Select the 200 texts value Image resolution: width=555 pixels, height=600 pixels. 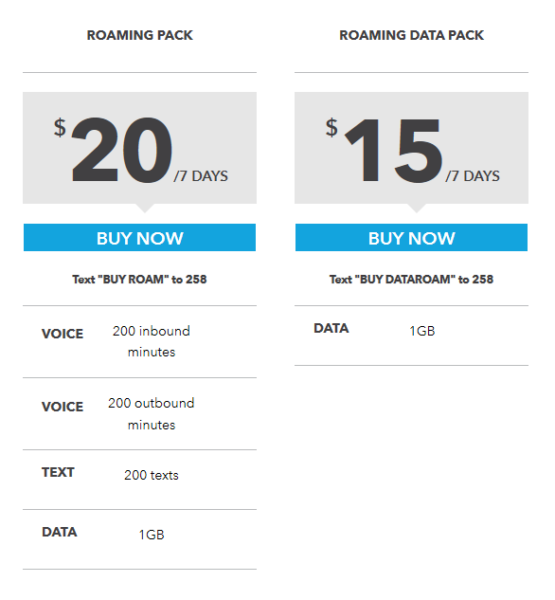[x=151, y=475]
